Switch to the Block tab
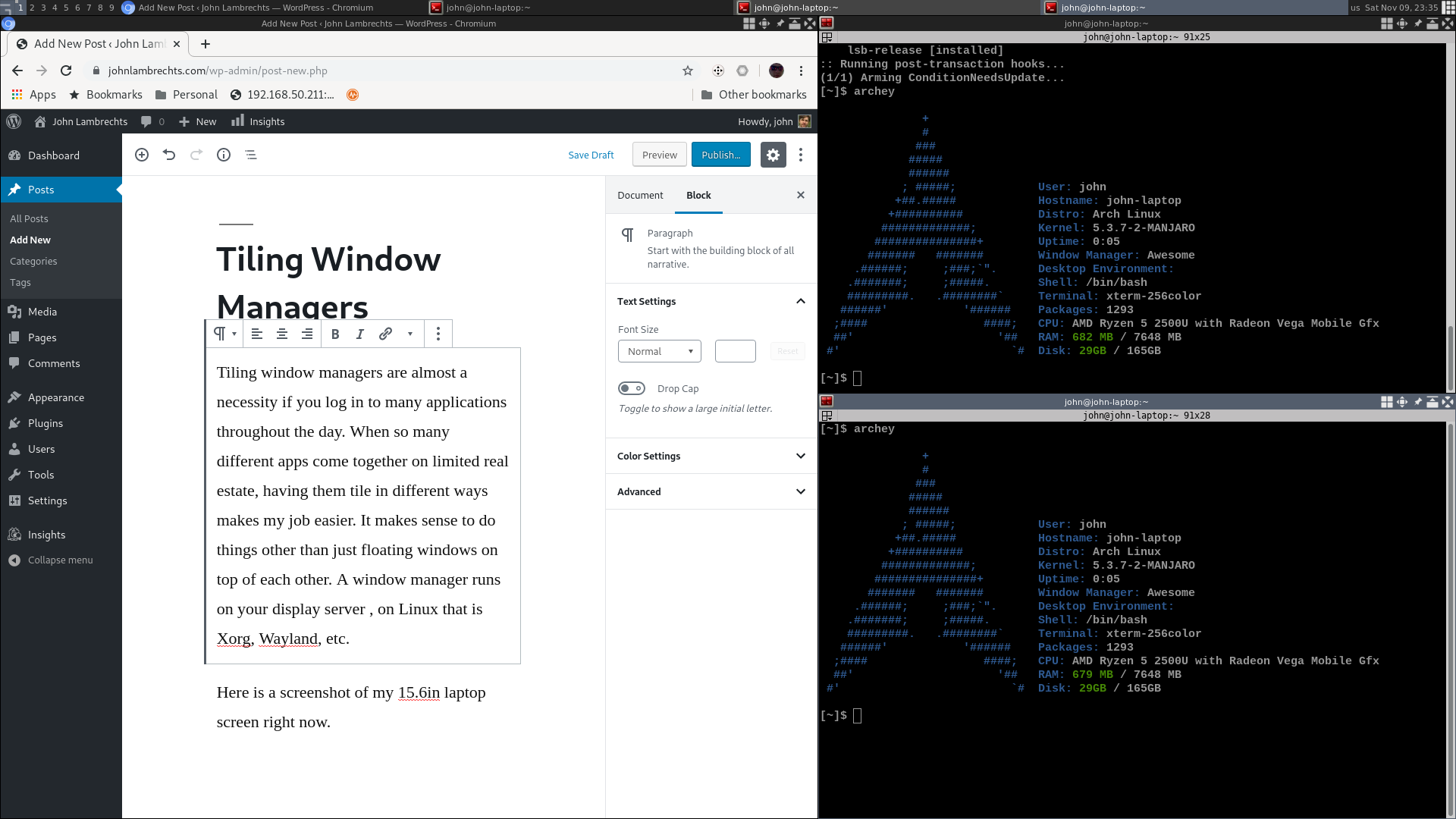The width and height of the screenshot is (1456, 819). [698, 195]
